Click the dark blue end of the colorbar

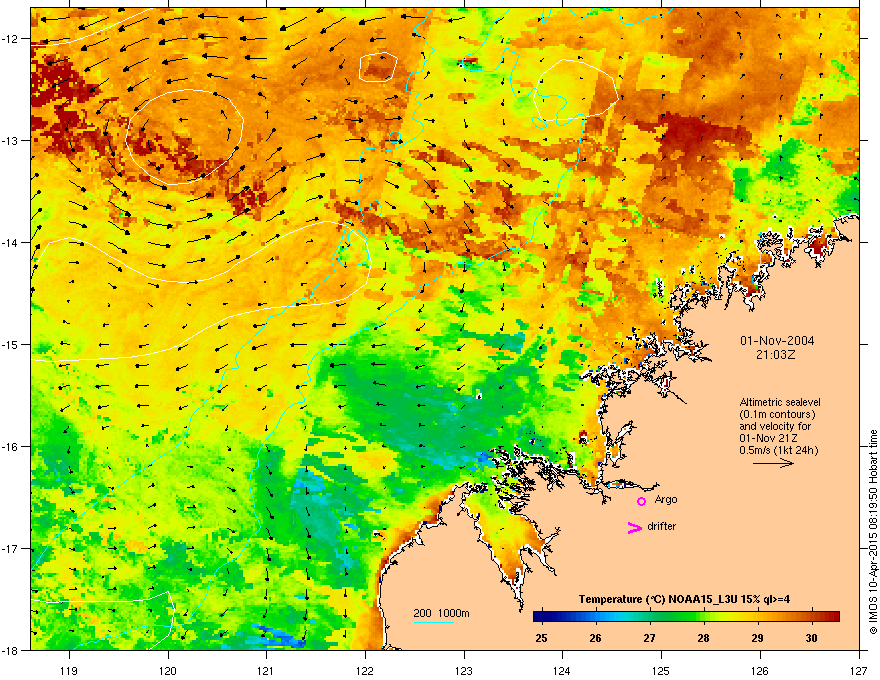click(x=539, y=617)
